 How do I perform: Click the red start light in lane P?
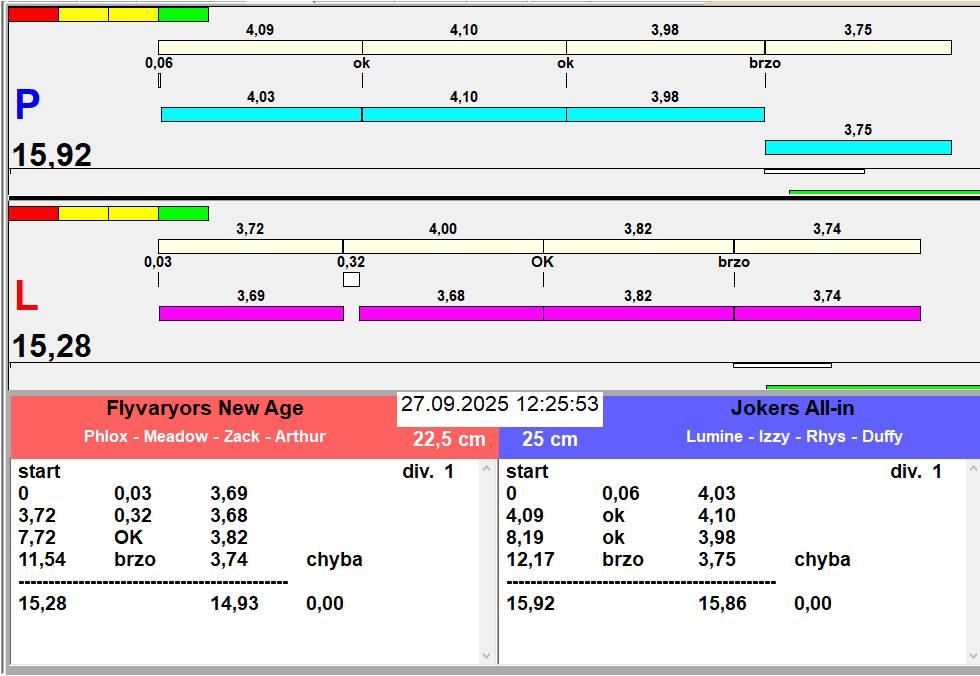(x=34, y=14)
